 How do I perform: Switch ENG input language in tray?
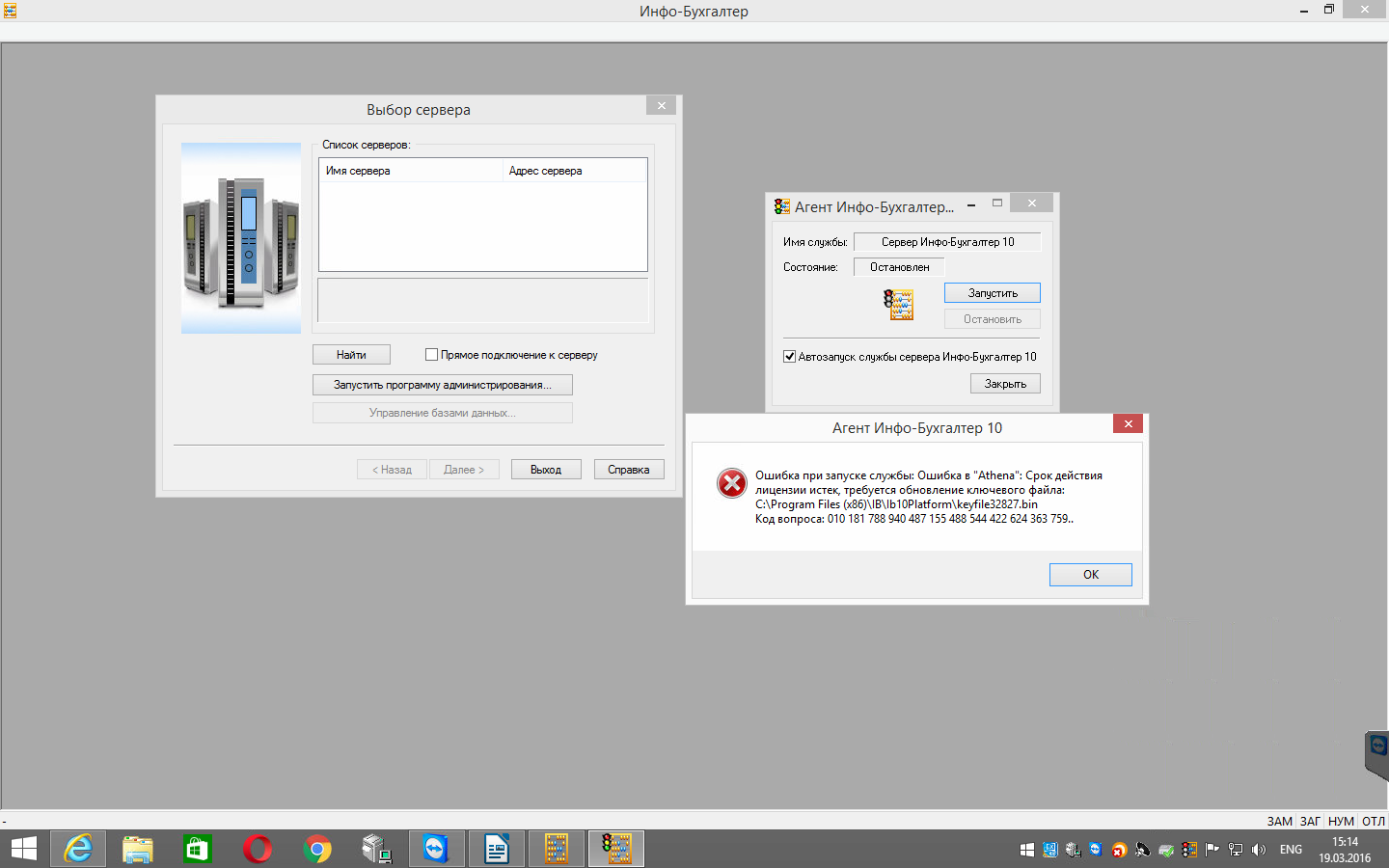pyautogui.click(x=1291, y=850)
